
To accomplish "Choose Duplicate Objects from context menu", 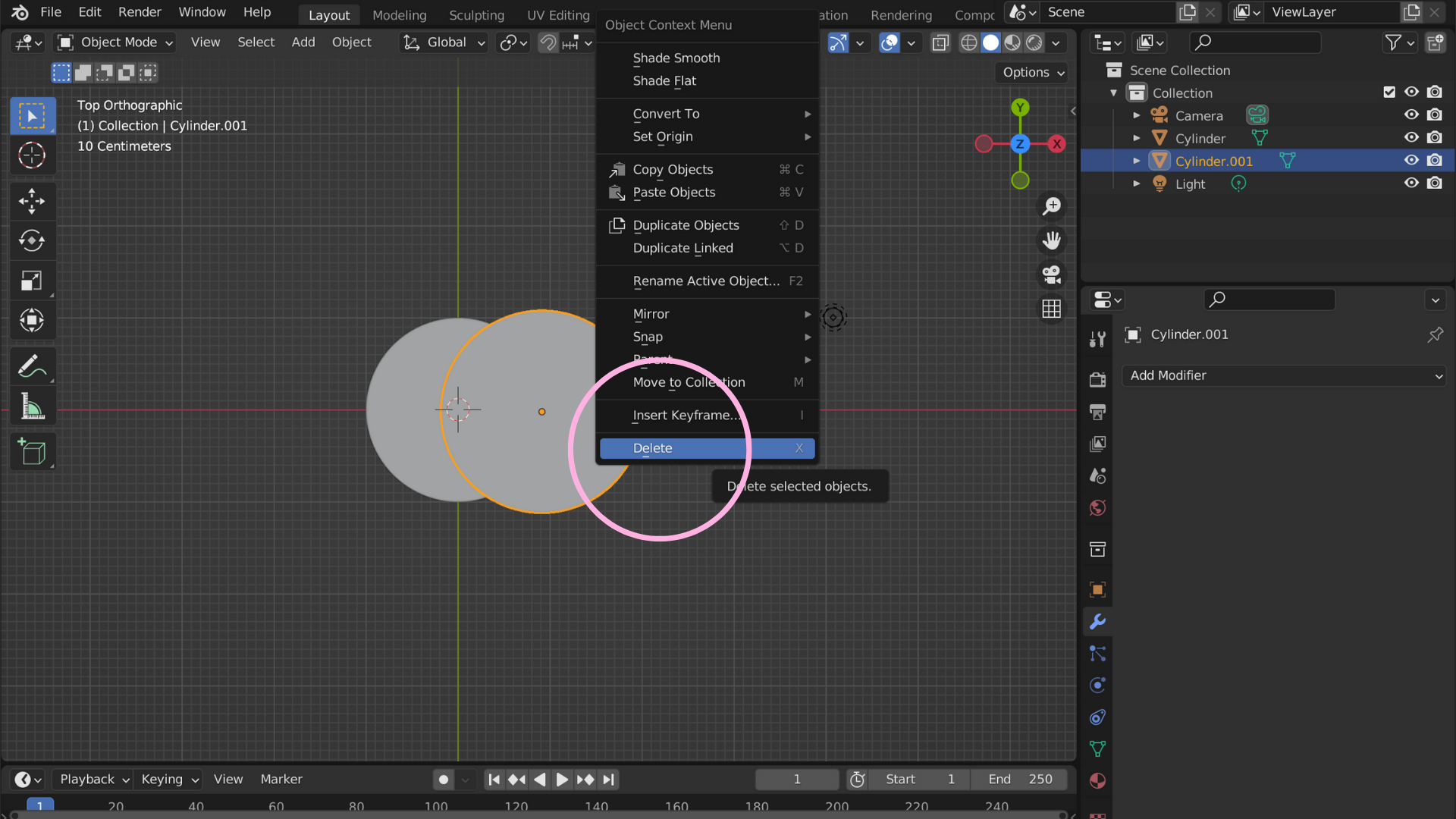I will click(686, 225).
